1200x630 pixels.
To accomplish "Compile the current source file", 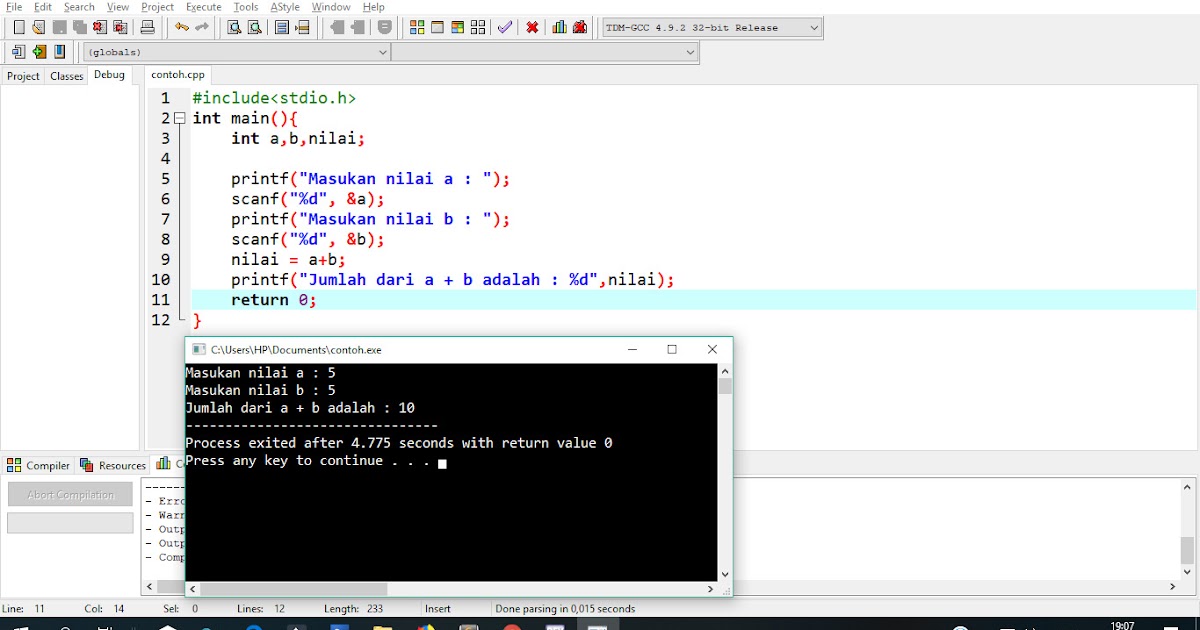I will click(417, 27).
